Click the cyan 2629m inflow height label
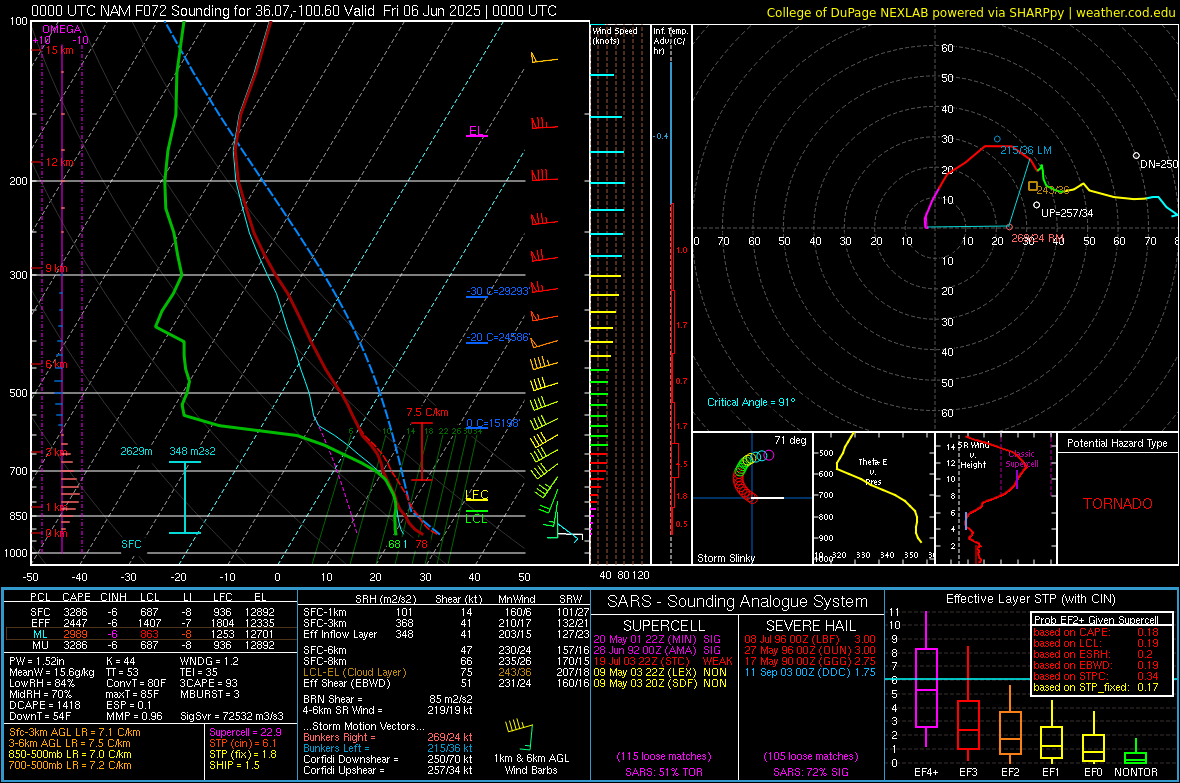 [x=136, y=451]
